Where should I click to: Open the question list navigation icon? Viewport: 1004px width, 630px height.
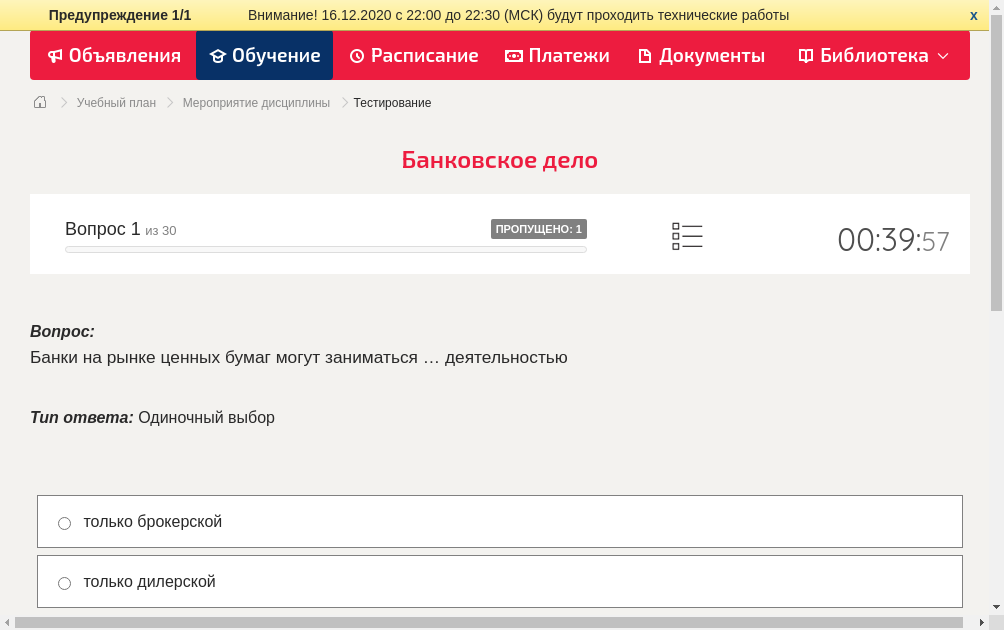coord(687,236)
